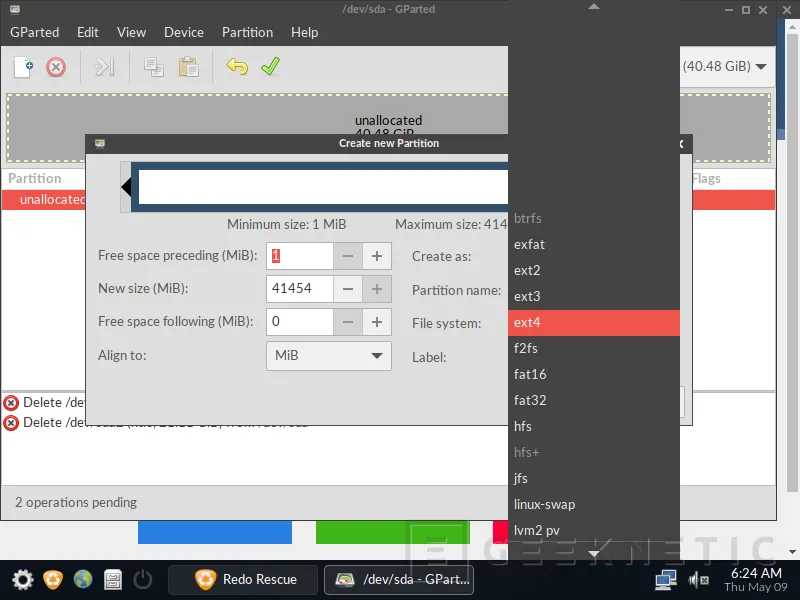Click the network tray icon

click(x=666, y=579)
